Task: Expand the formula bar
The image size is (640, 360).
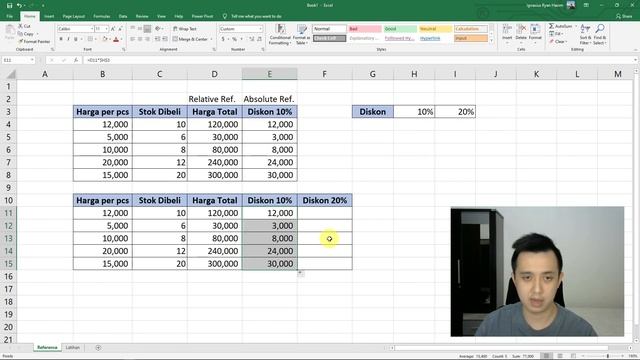Action: point(636,60)
